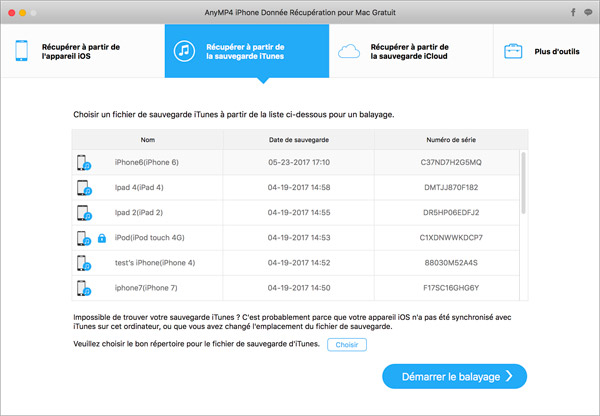Open the feedback chat bubble icon

(588, 13)
